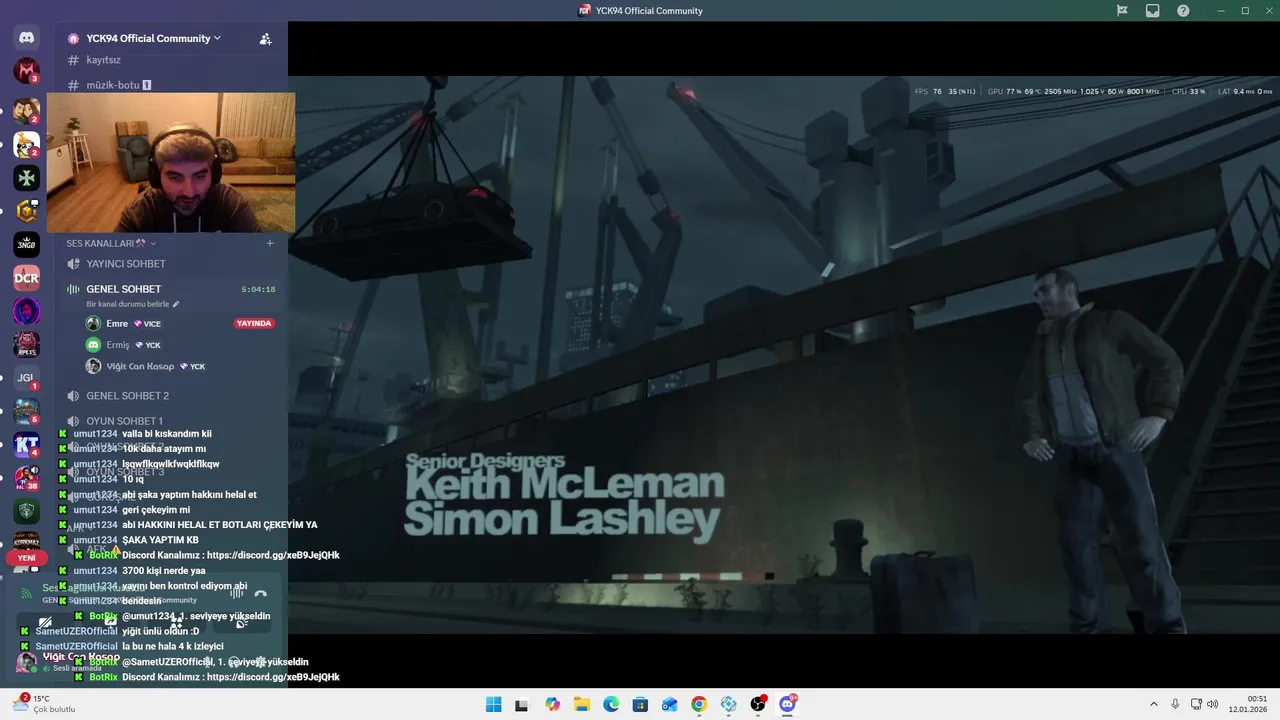Viewport: 1280px width, 720px height.
Task: Open Microsoft Edge from the taskbar
Action: pyautogui.click(x=611, y=705)
